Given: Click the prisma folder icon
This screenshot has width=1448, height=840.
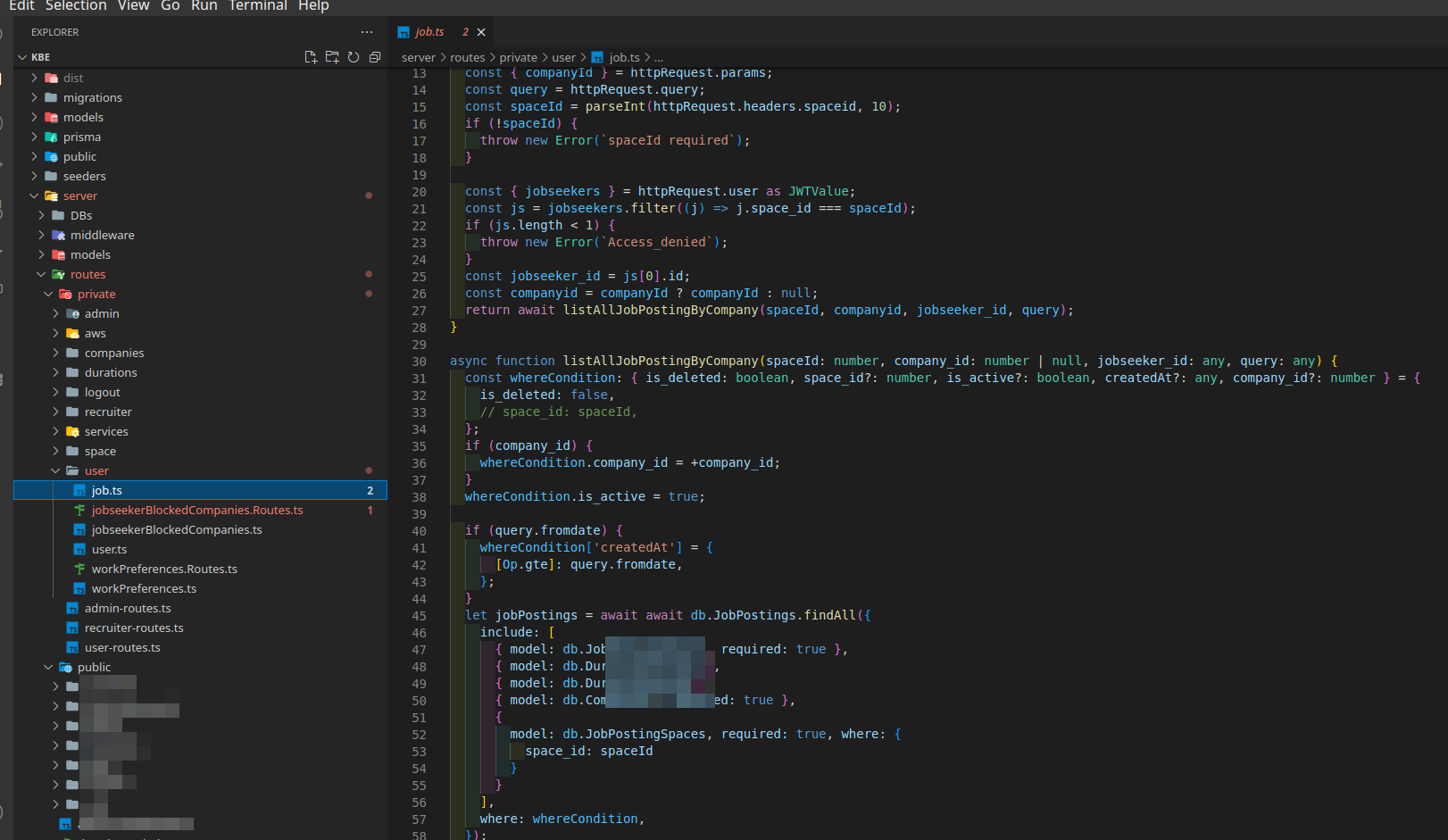Looking at the screenshot, I should click(52, 137).
